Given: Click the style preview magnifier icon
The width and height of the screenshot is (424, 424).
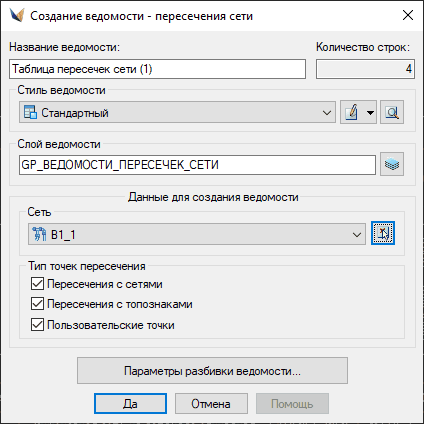Looking at the screenshot, I should 392,112.
